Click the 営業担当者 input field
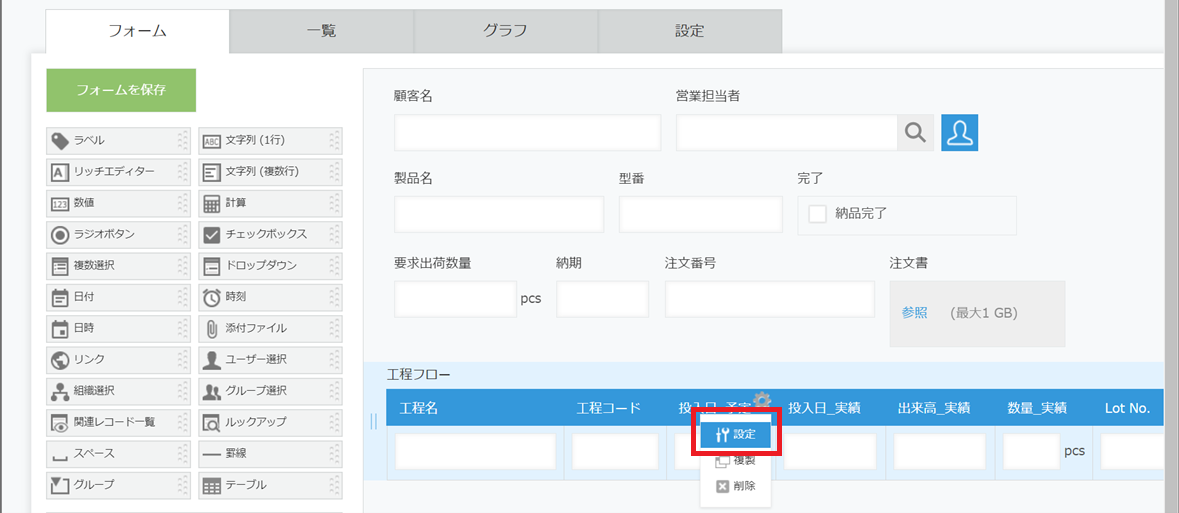The image size is (1179, 513). pos(787,133)
